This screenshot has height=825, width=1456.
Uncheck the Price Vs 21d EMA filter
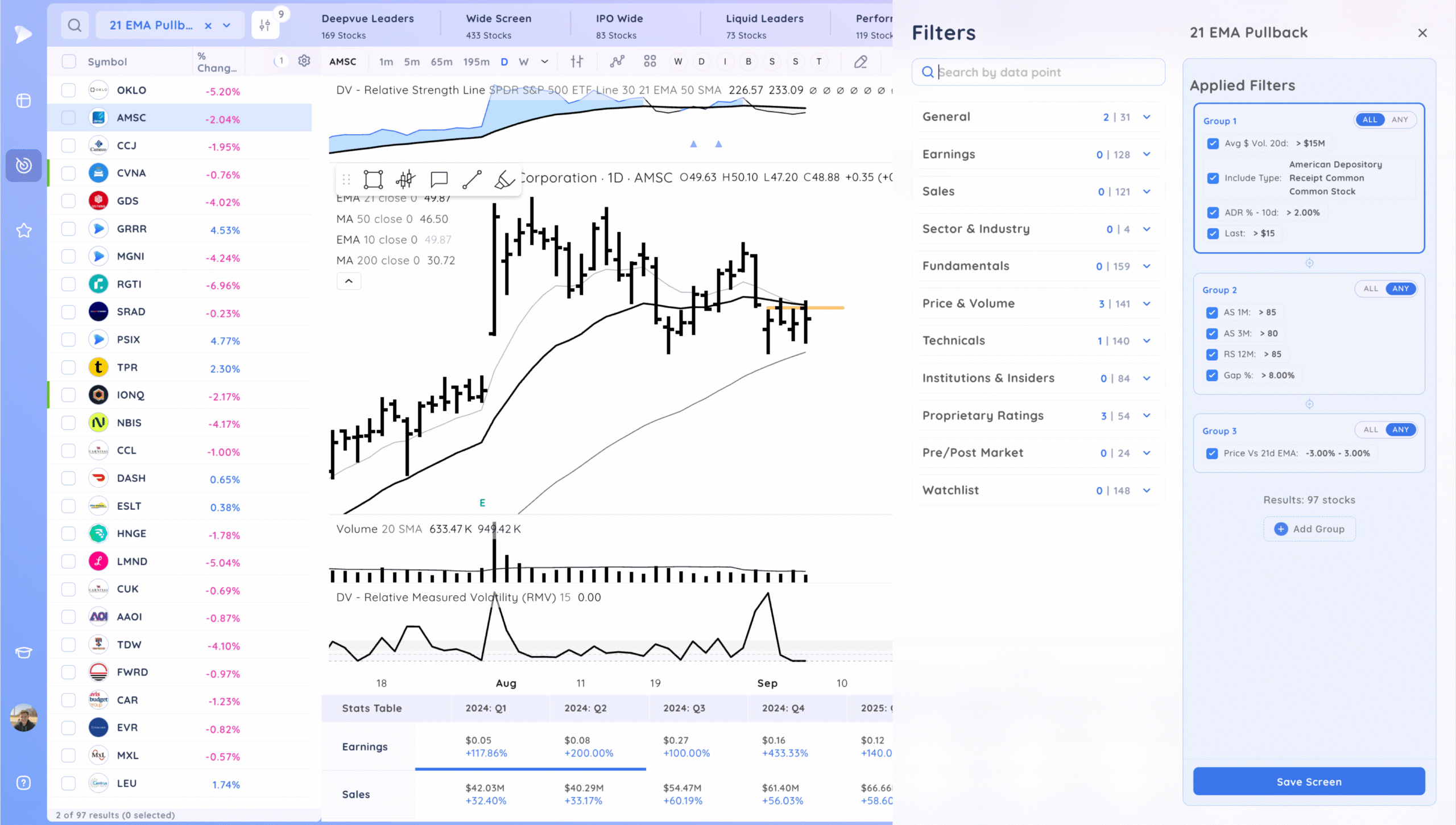1212,453
